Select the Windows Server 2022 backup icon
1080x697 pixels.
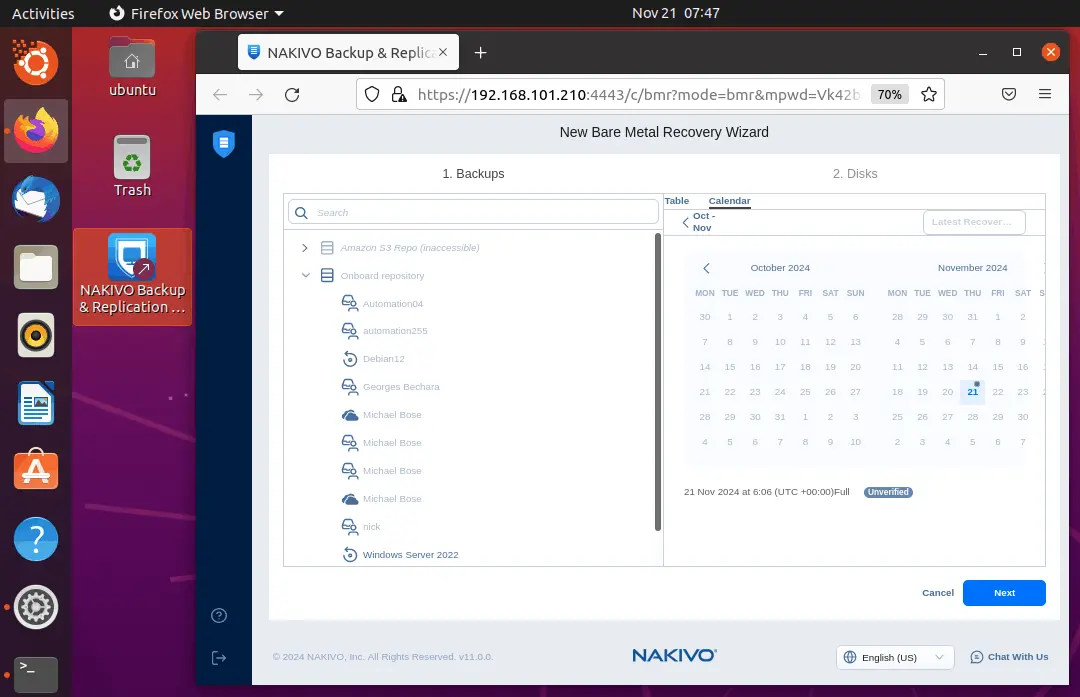(350, 554)
